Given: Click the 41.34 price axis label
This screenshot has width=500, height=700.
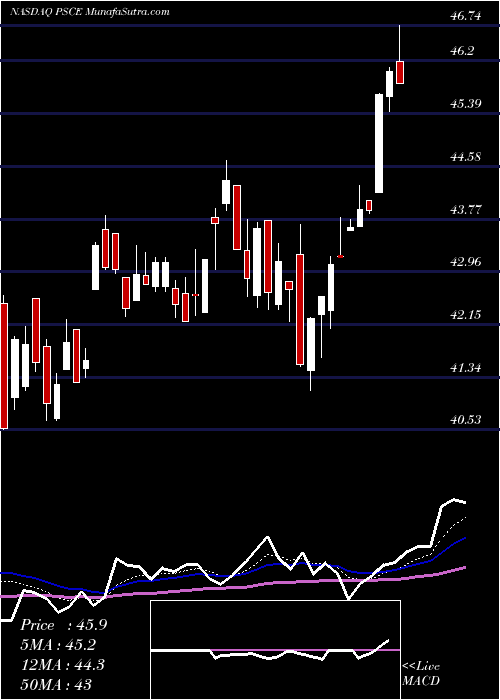Looking at the screenshot, I should point(466,368).
